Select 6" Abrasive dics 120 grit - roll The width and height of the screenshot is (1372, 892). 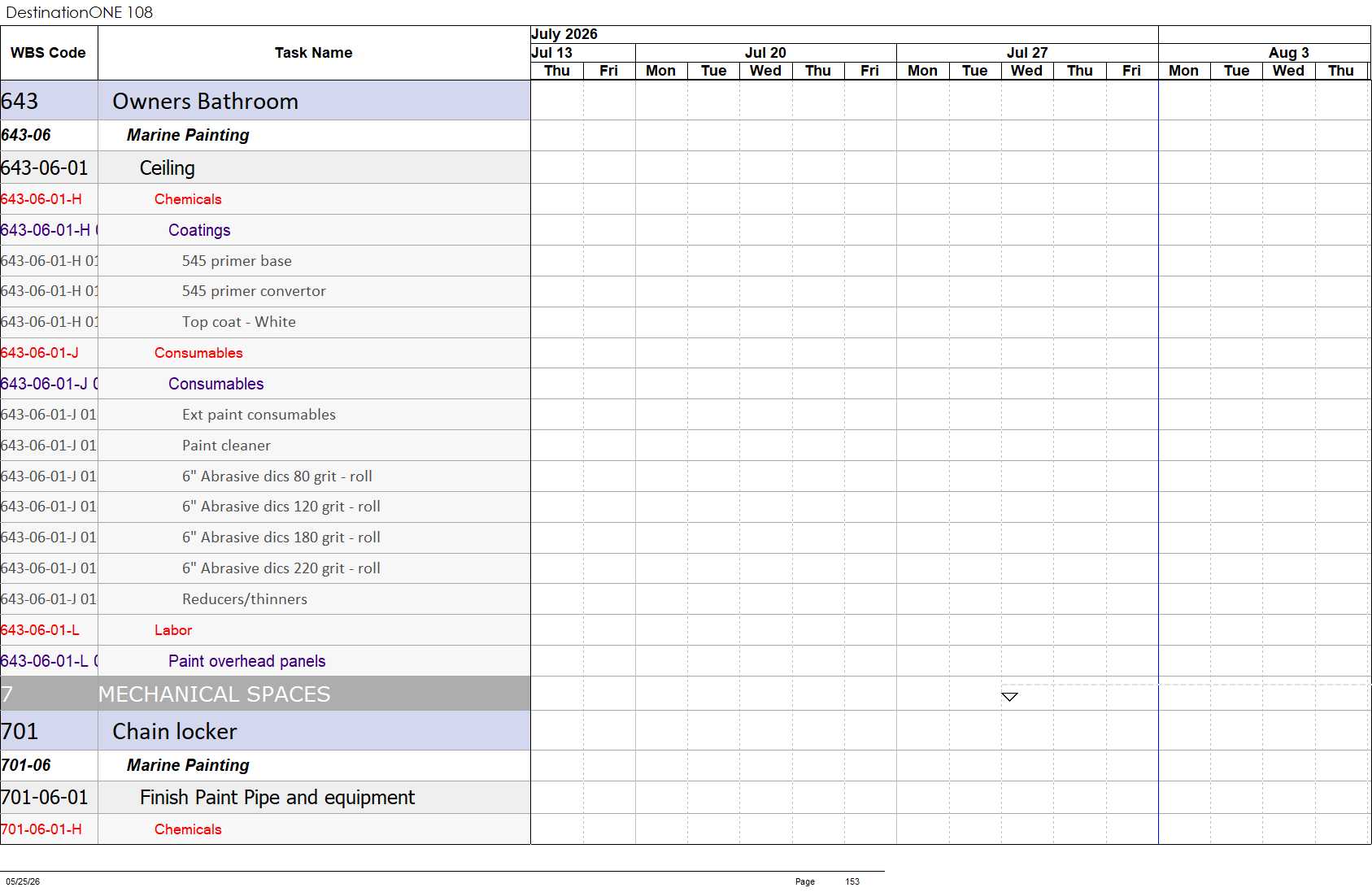click(x=281, y=507)
